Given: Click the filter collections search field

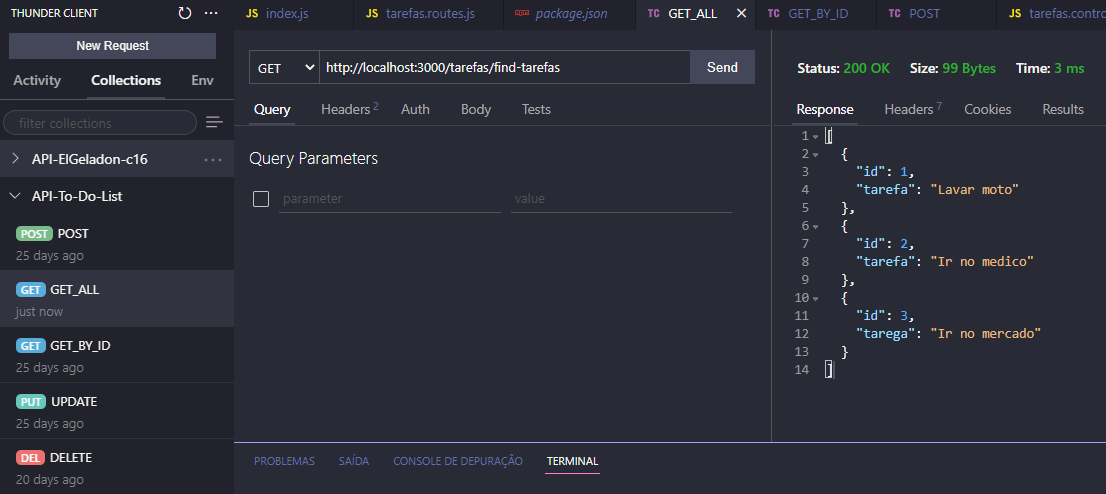Looking at the screenshot, I should pos(100,123).
